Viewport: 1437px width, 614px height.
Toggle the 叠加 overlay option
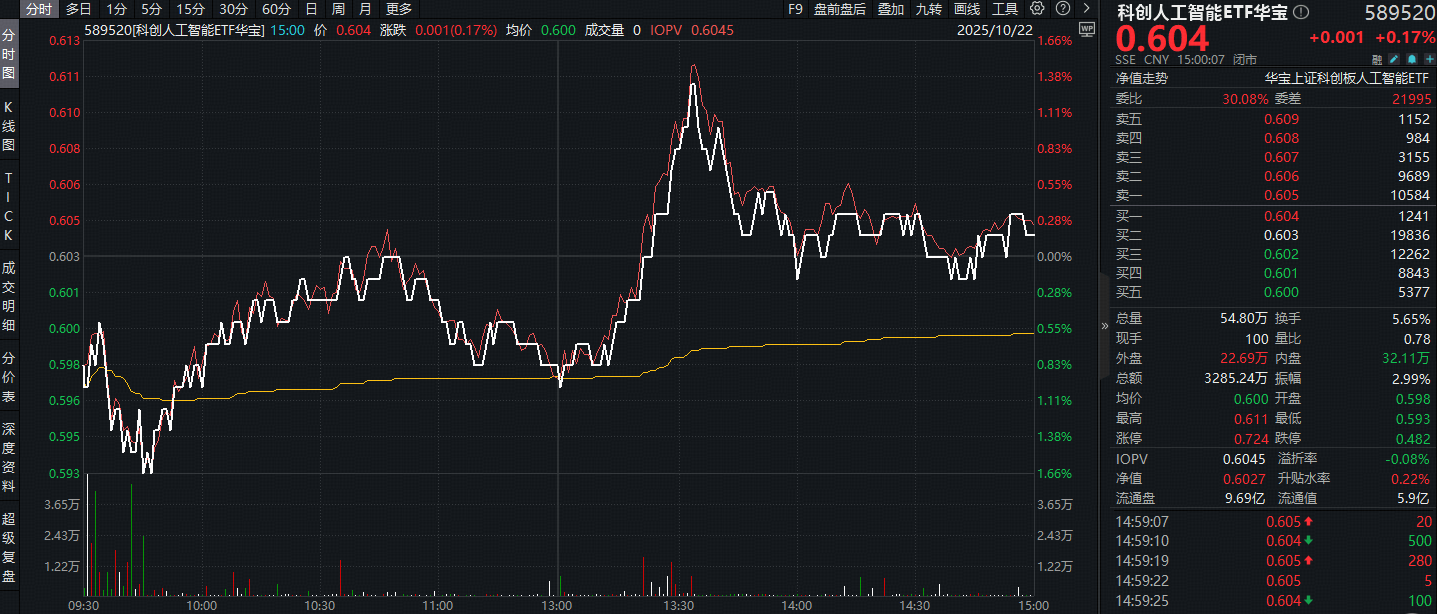point(890,9)
